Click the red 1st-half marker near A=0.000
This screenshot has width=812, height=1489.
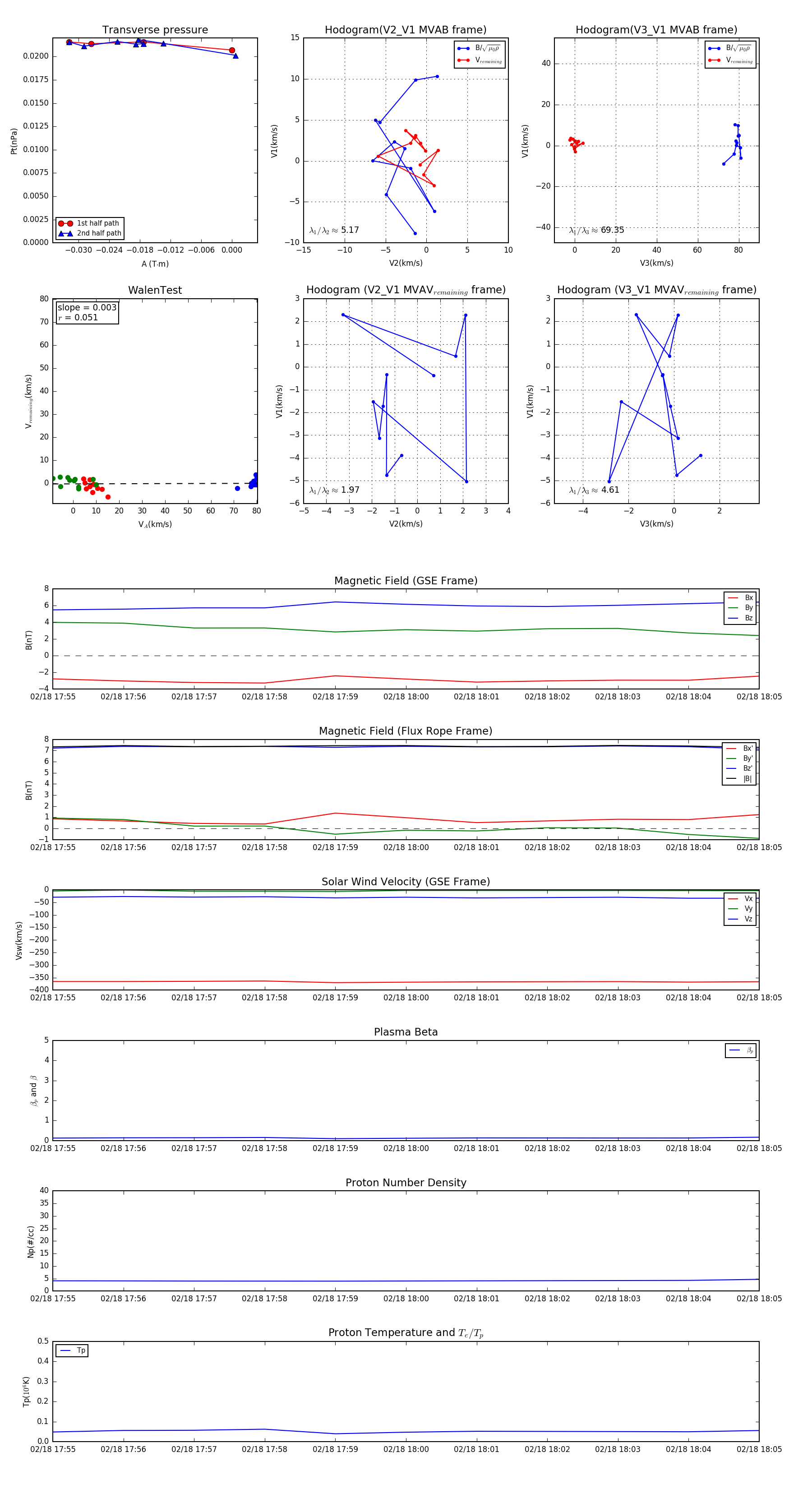[232, 50]
